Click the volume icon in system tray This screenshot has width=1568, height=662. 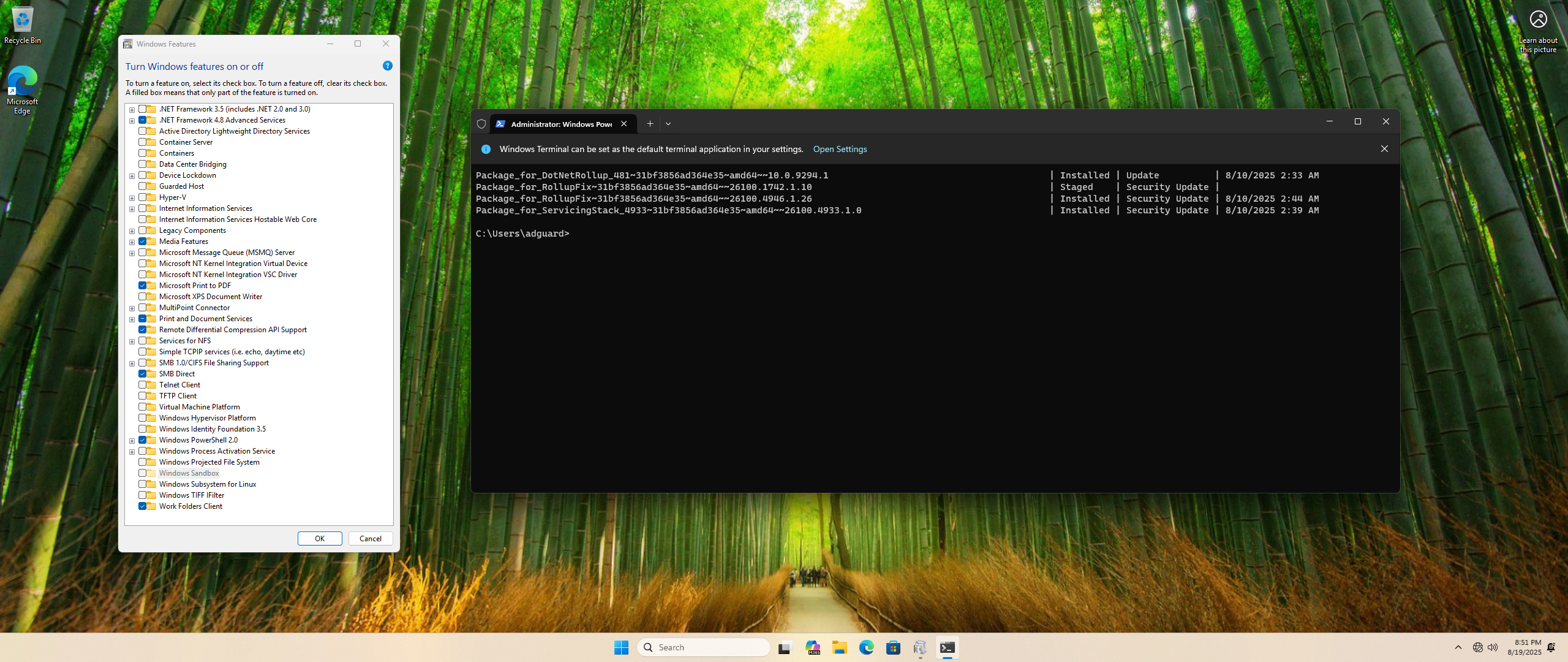[1493, 647]
